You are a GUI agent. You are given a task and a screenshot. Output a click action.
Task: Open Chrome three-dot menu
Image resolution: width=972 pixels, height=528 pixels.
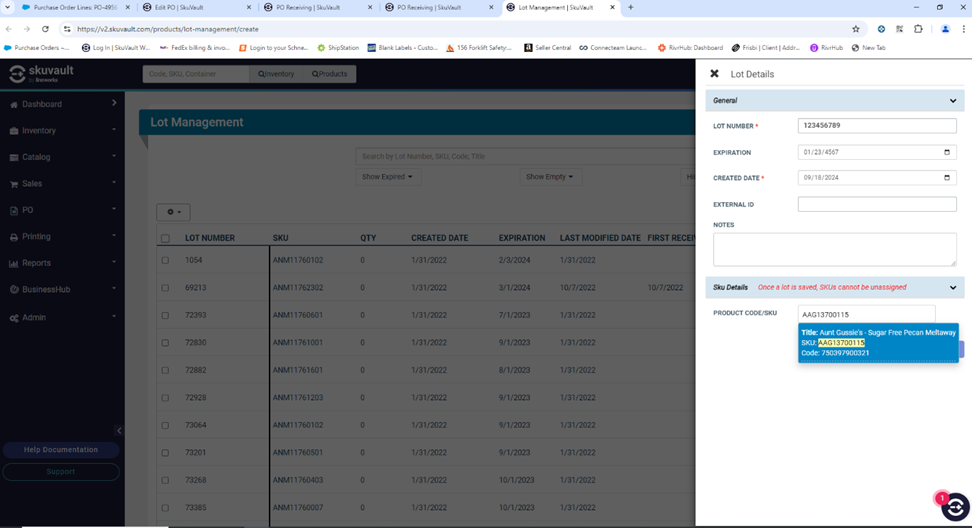pos(963,29)
